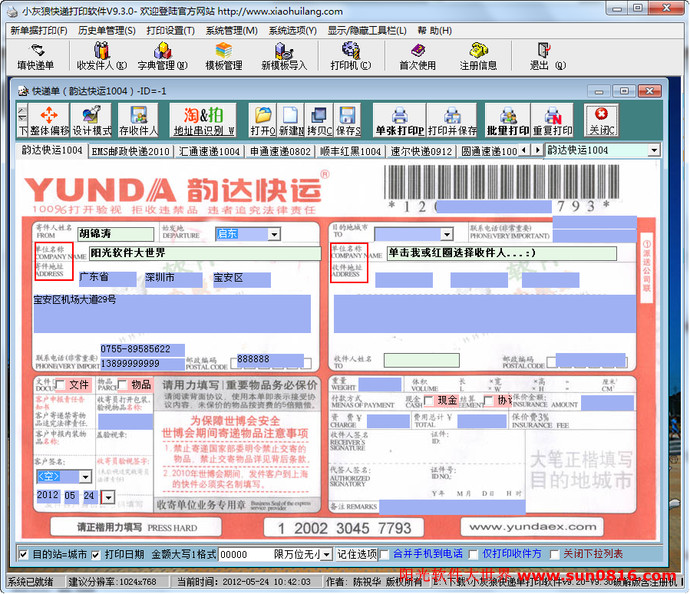The height and width of the screenshot is (594, 690).
Task: Click 拷贝 copy icon
Action: [x=319, y=120]
